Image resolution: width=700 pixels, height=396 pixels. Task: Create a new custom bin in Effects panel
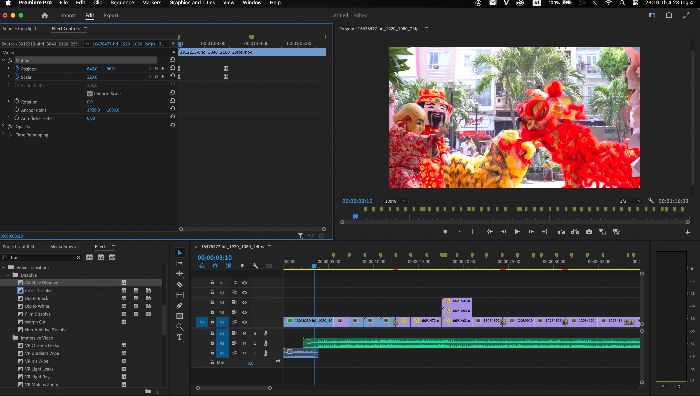(x=148, y=391)
